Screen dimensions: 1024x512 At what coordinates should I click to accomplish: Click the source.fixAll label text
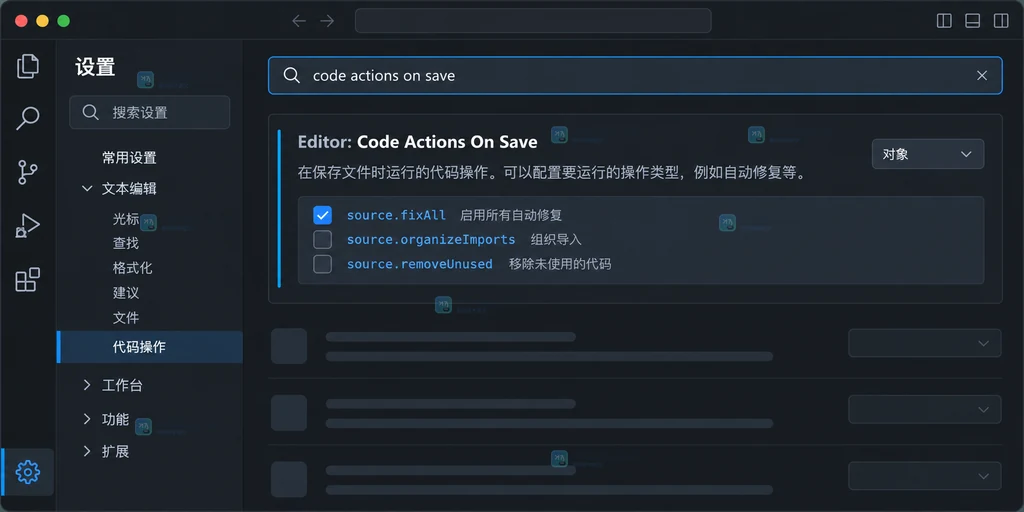[396, 215]
